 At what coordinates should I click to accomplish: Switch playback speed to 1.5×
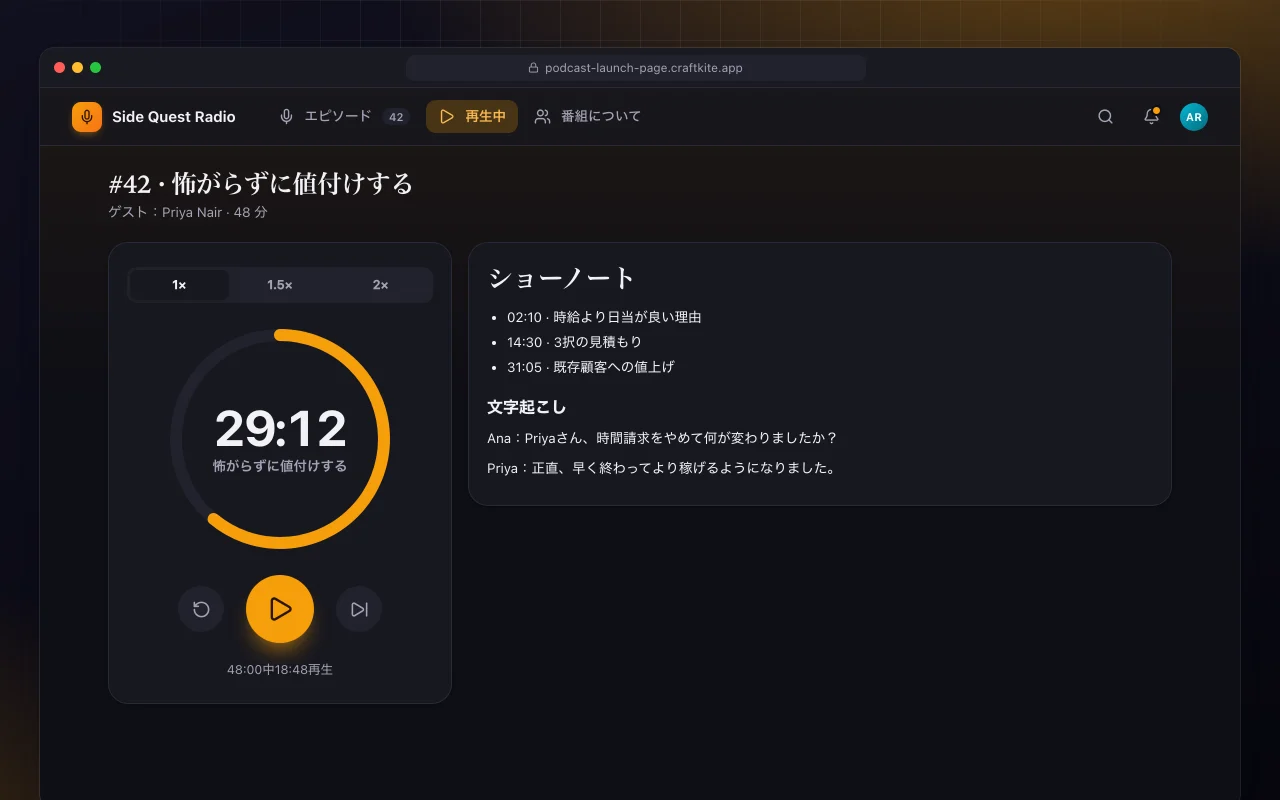[x=280, y=285]
